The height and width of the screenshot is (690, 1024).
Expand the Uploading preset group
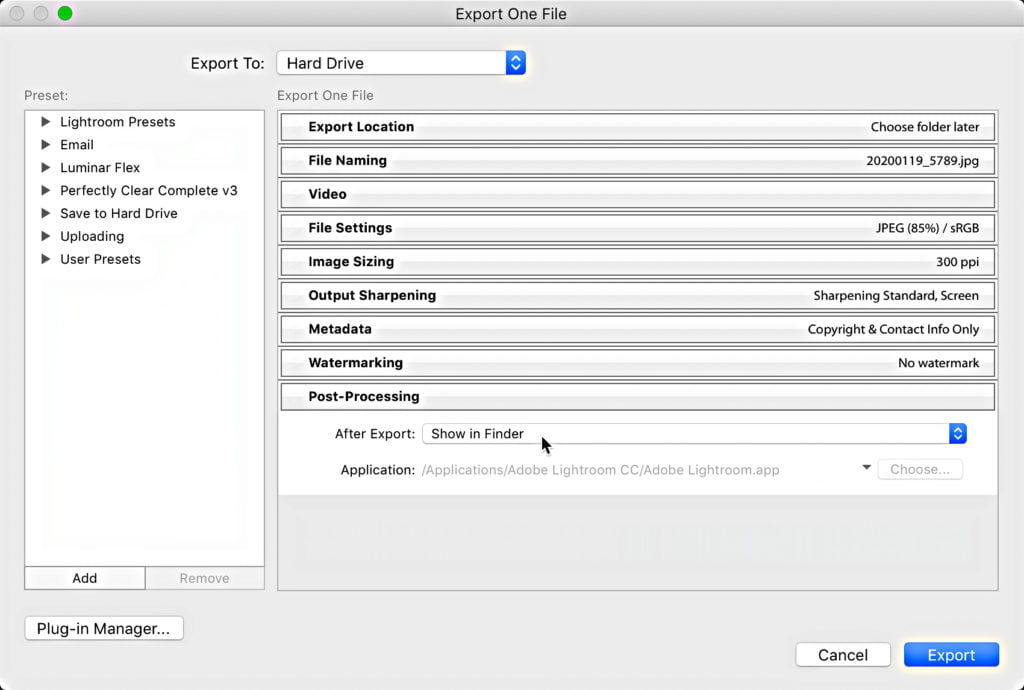click(45, 237)
